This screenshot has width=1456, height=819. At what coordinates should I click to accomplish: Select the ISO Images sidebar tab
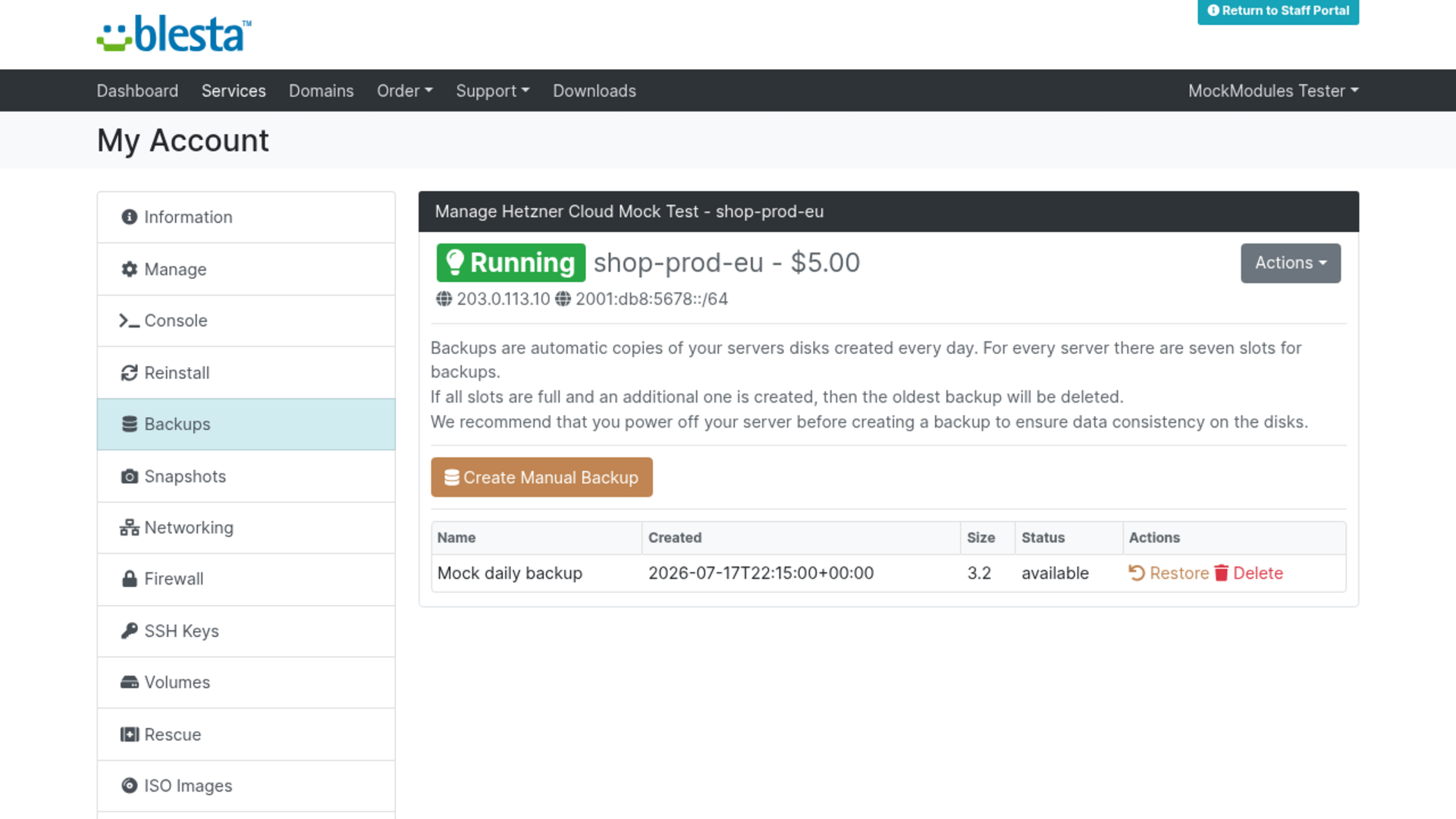(x=246, y=786)
